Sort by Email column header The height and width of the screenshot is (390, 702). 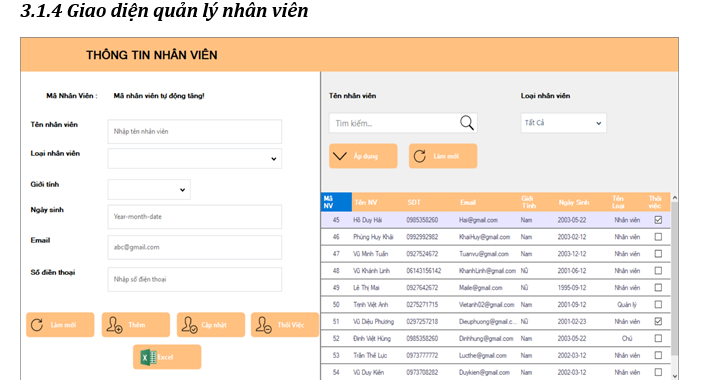point(487,202)
